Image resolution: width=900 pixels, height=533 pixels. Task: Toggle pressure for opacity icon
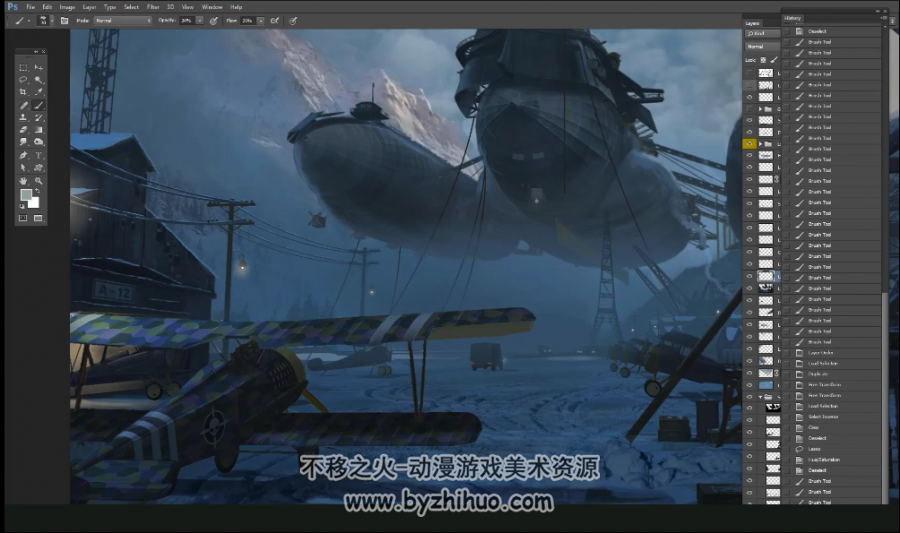[x=214, y=21]
